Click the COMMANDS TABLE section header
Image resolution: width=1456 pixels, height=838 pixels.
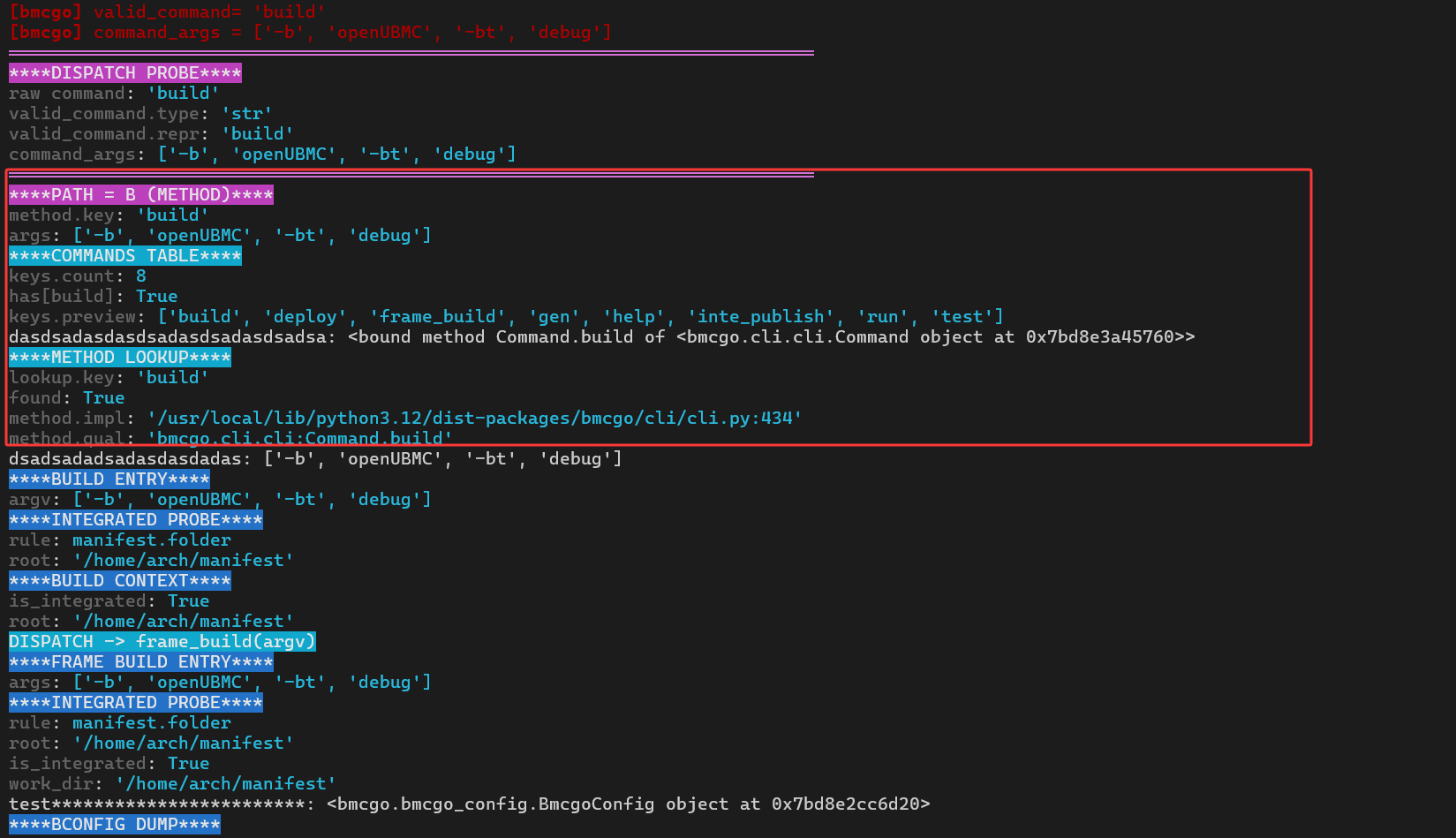[124, 256]
